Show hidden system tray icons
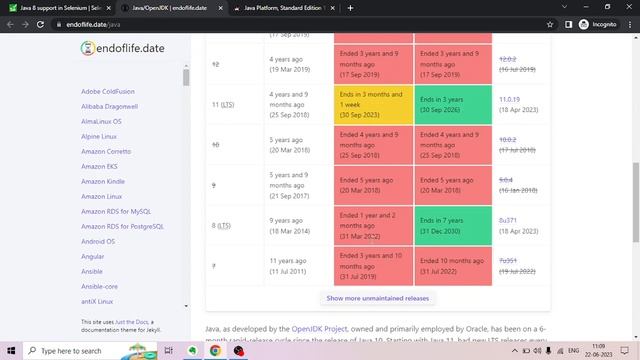 point(515,351)
